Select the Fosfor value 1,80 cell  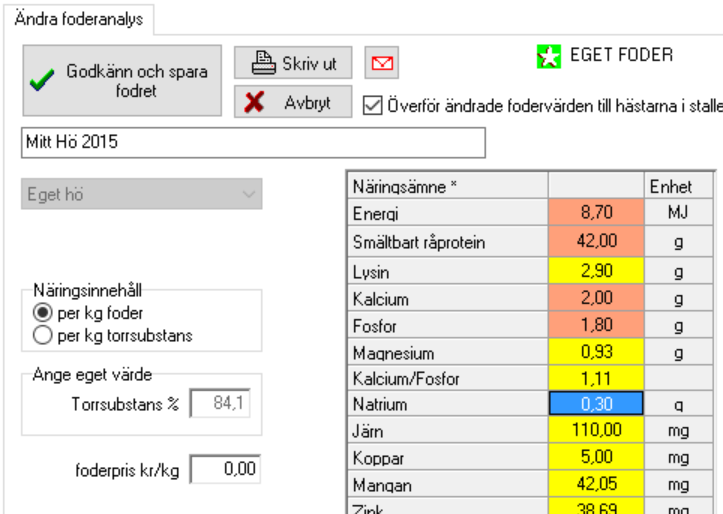tap(596, 325)
